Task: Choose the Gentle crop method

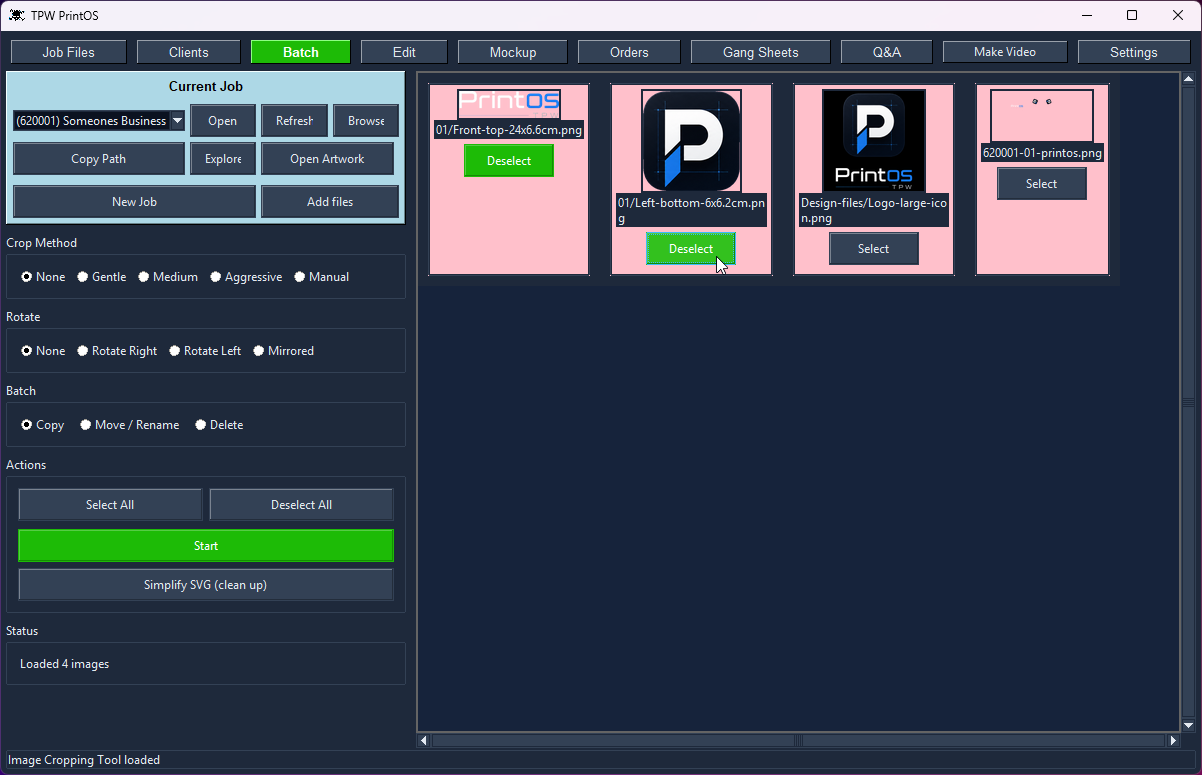Action: pyautogui.click(x=102, y=277)
